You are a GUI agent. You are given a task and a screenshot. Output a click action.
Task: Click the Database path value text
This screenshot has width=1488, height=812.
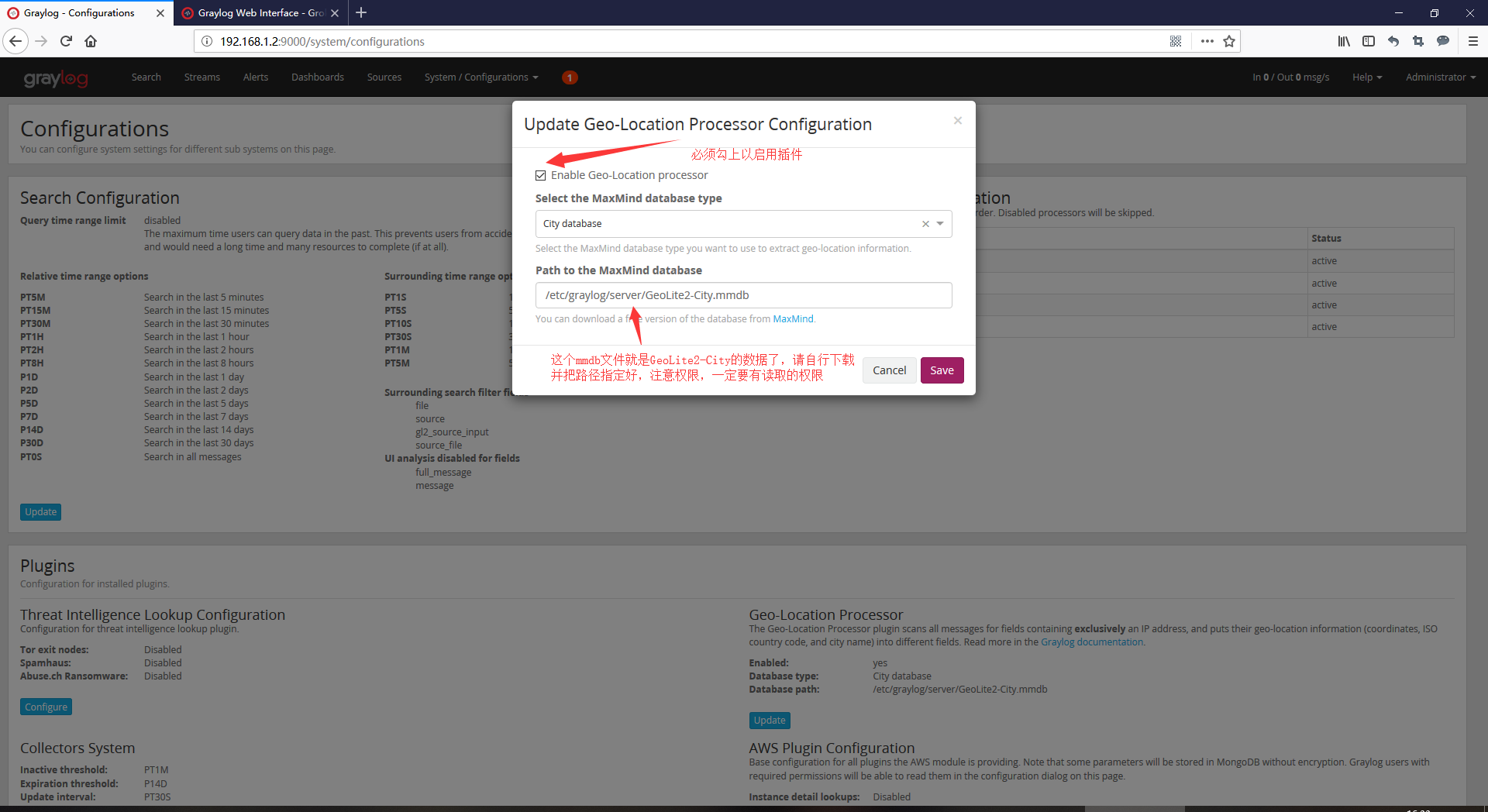[959, 690]
